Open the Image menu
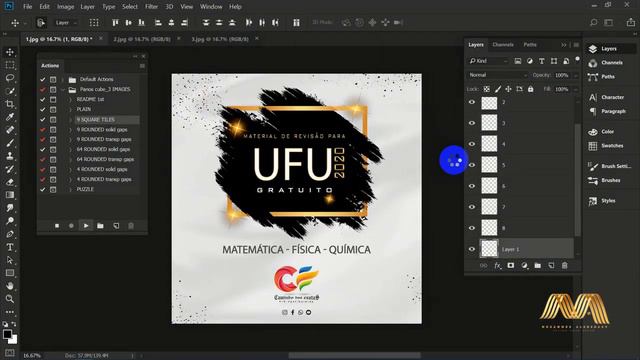The height and width of the screenshot is (360, 640). pos(65,7)
